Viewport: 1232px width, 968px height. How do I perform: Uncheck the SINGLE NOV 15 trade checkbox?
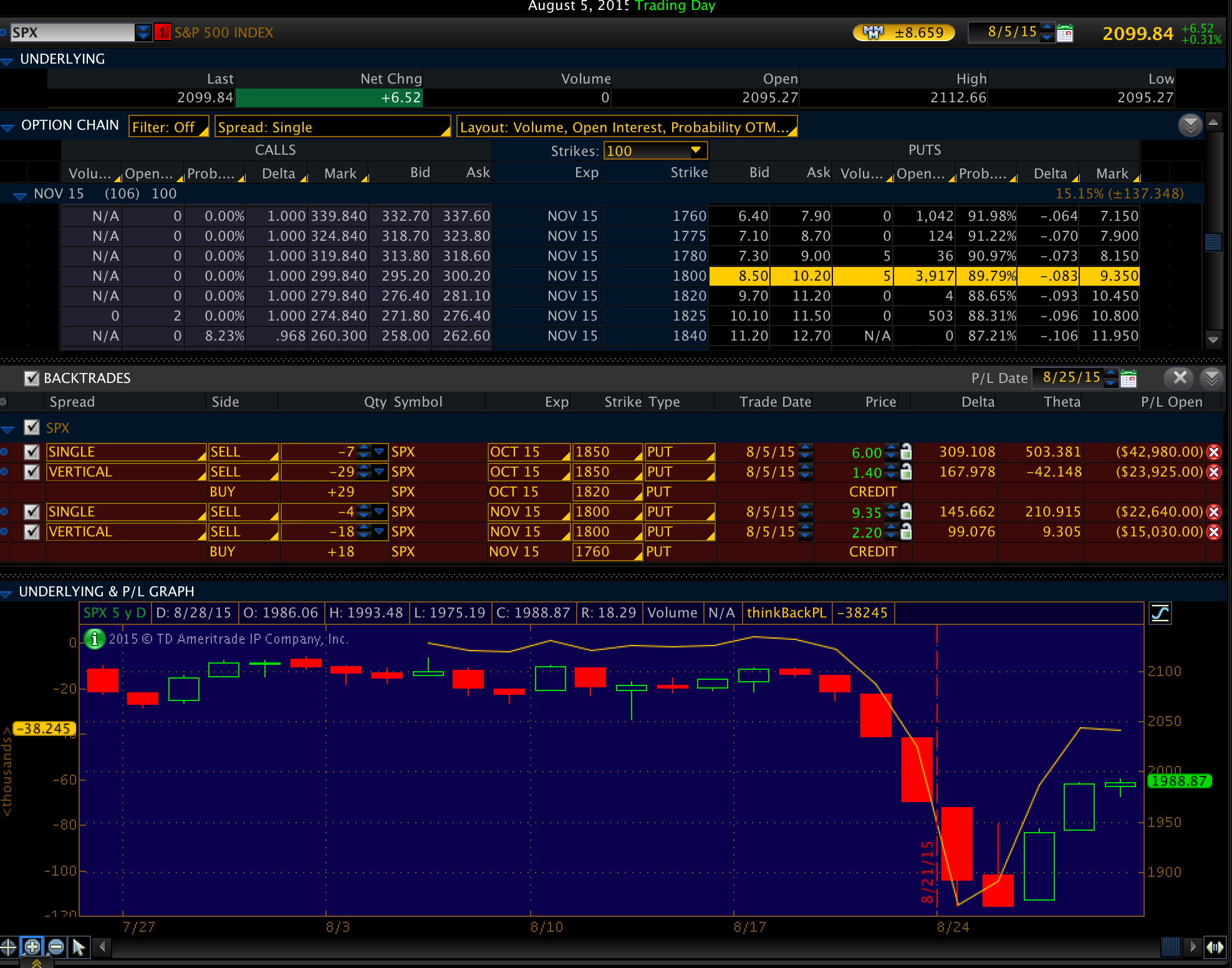[32, 511]
